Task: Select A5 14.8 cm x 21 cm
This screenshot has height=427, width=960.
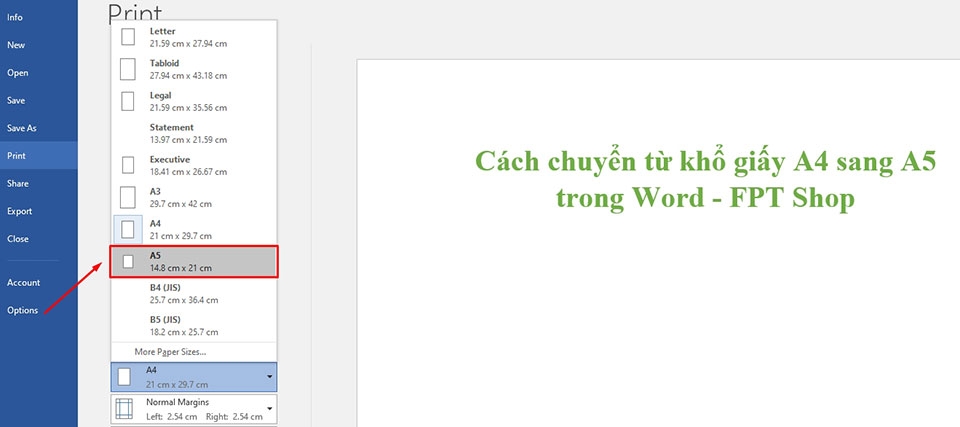Action: pos(193,262)
